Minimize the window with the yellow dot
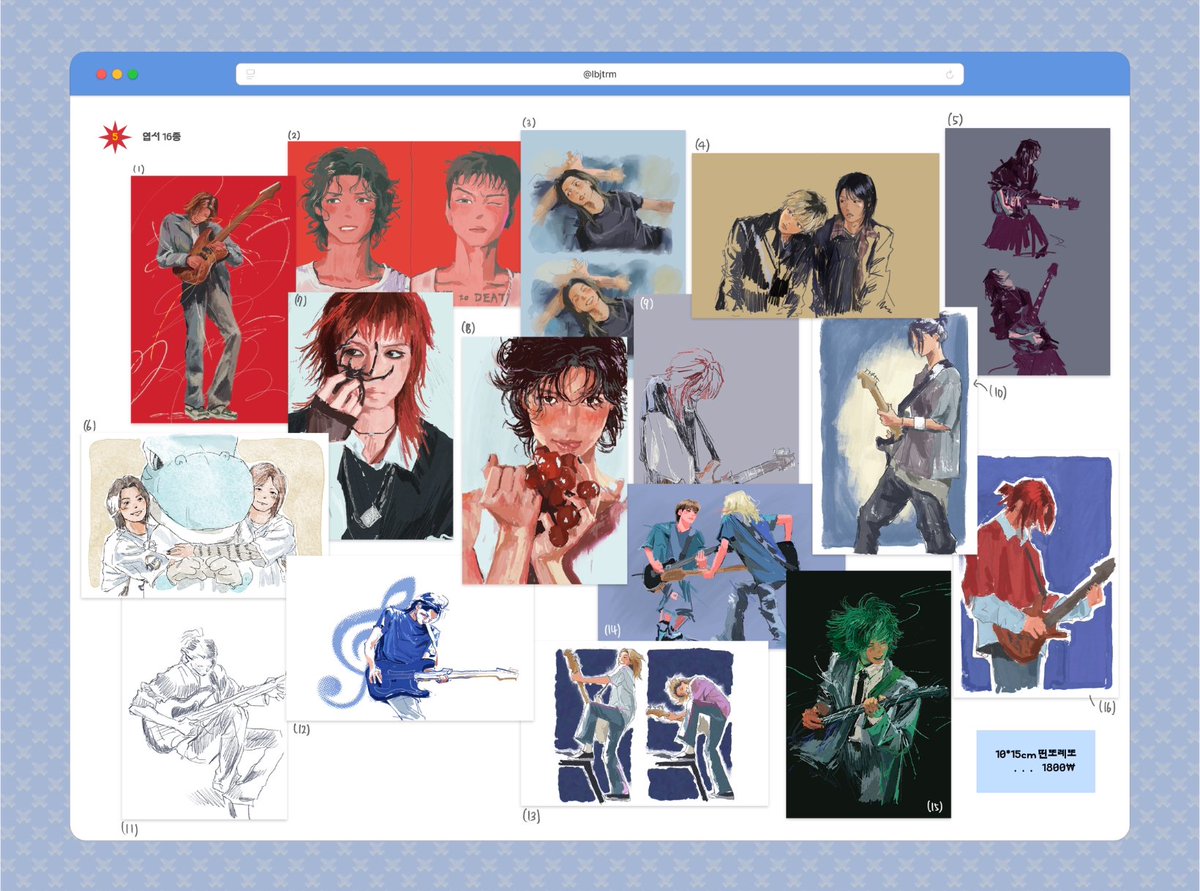 click(x=117, y=74)
